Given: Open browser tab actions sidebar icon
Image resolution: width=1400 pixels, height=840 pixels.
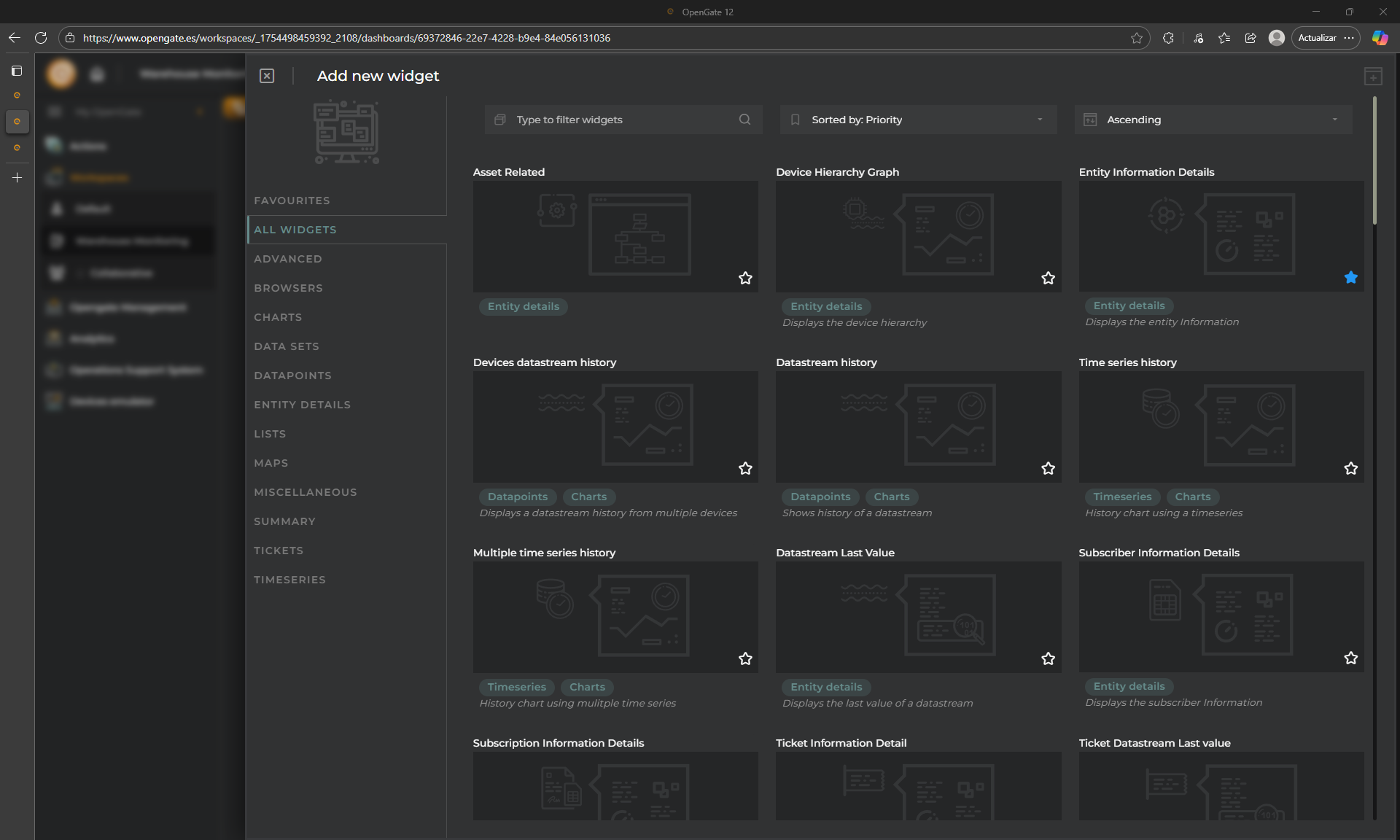Looking at the screenshot, I should (17, 71).
